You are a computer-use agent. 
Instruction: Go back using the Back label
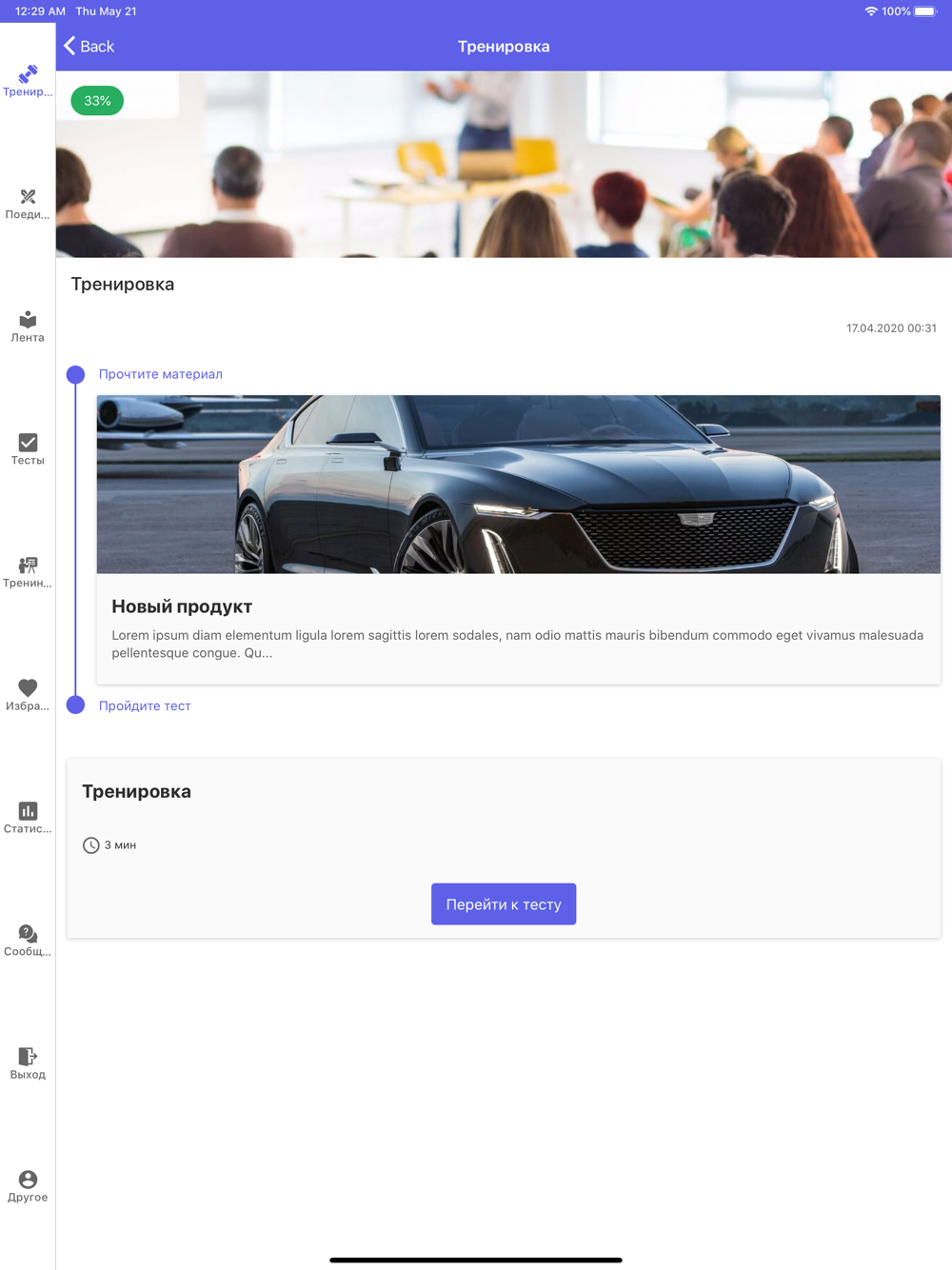pyautogui.click(x=97, y=47)
